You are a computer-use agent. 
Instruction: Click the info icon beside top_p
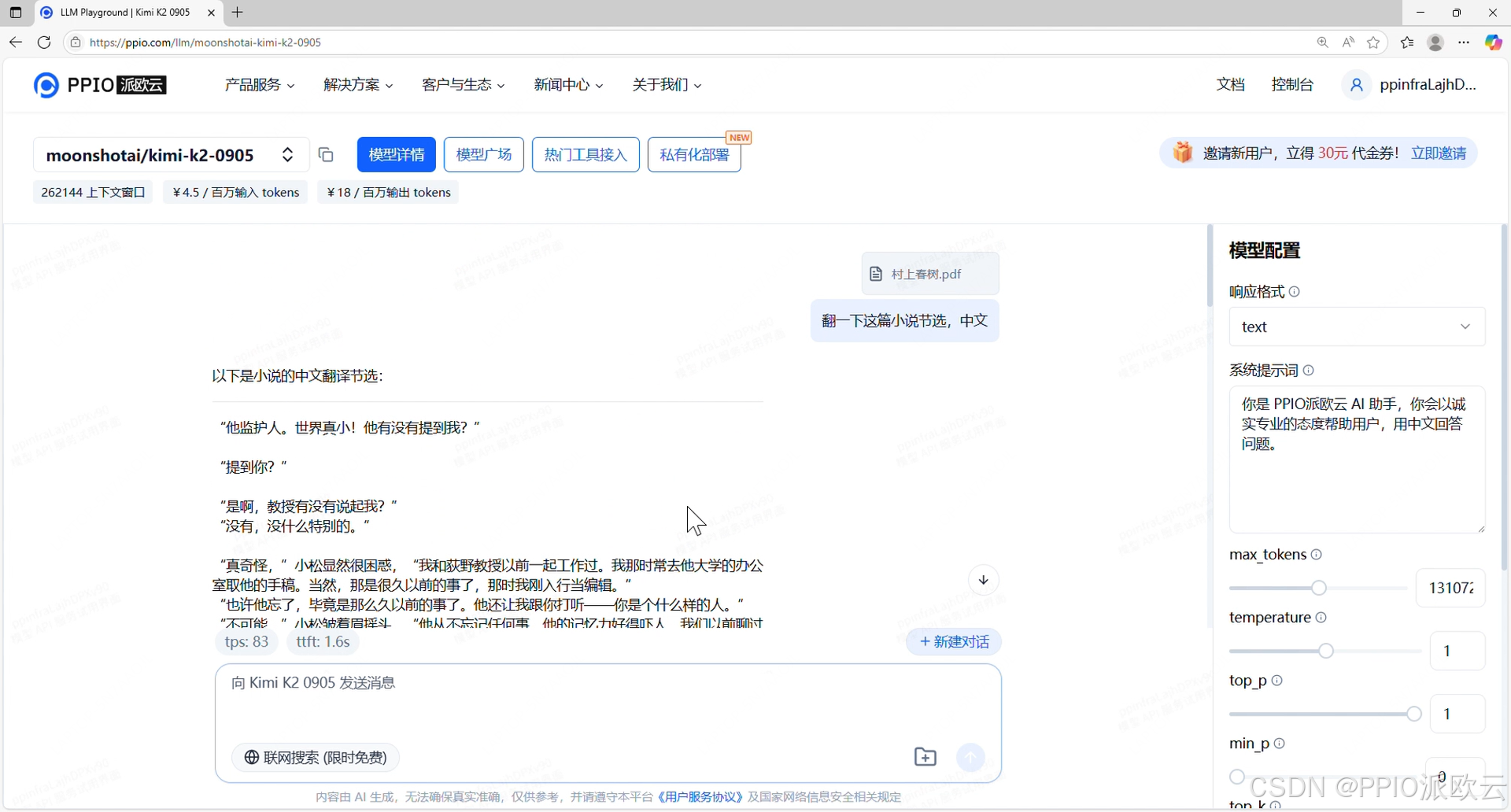click(1277, 681)
